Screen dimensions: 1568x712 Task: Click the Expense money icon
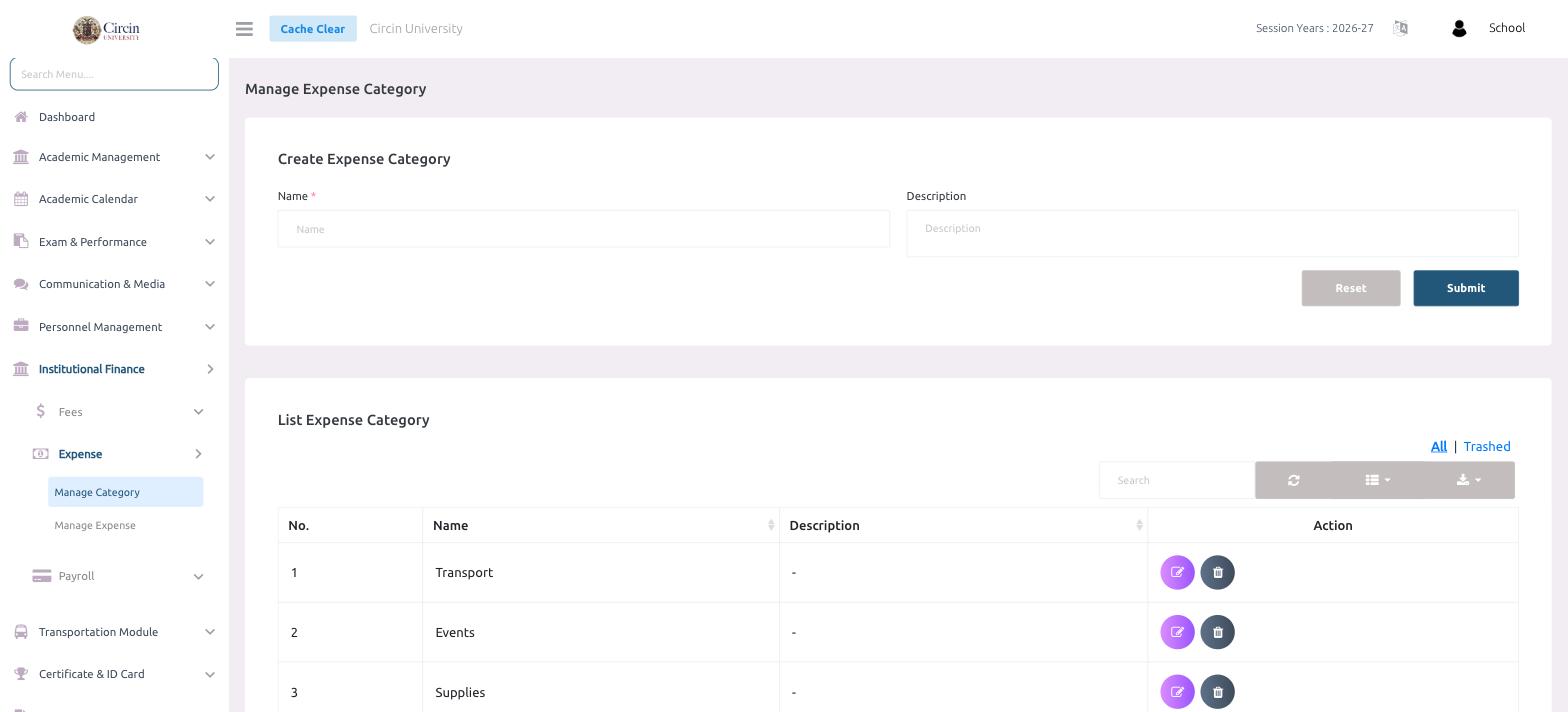pos(40,454)
